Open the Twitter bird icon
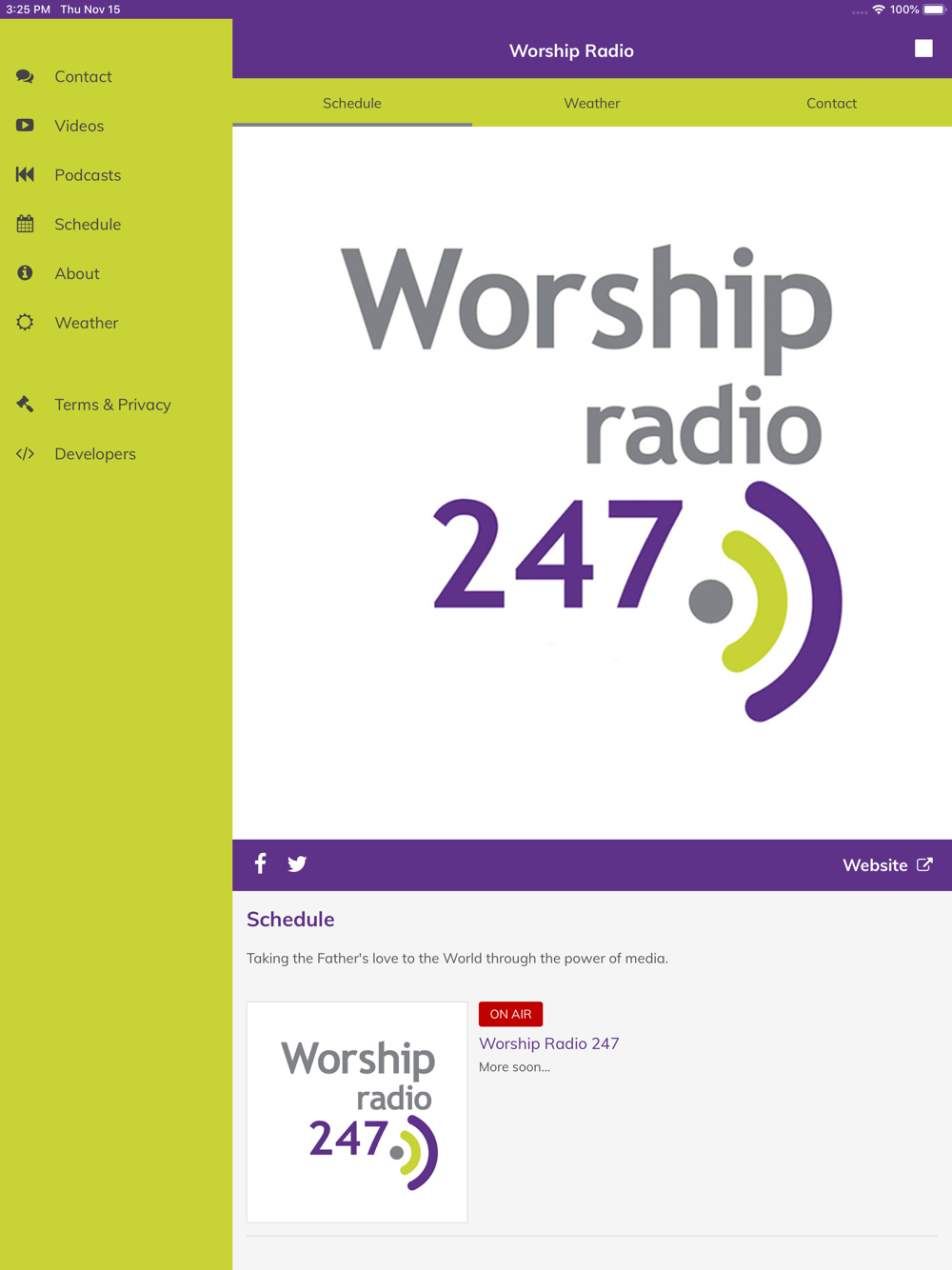 [x=297, y=864]
